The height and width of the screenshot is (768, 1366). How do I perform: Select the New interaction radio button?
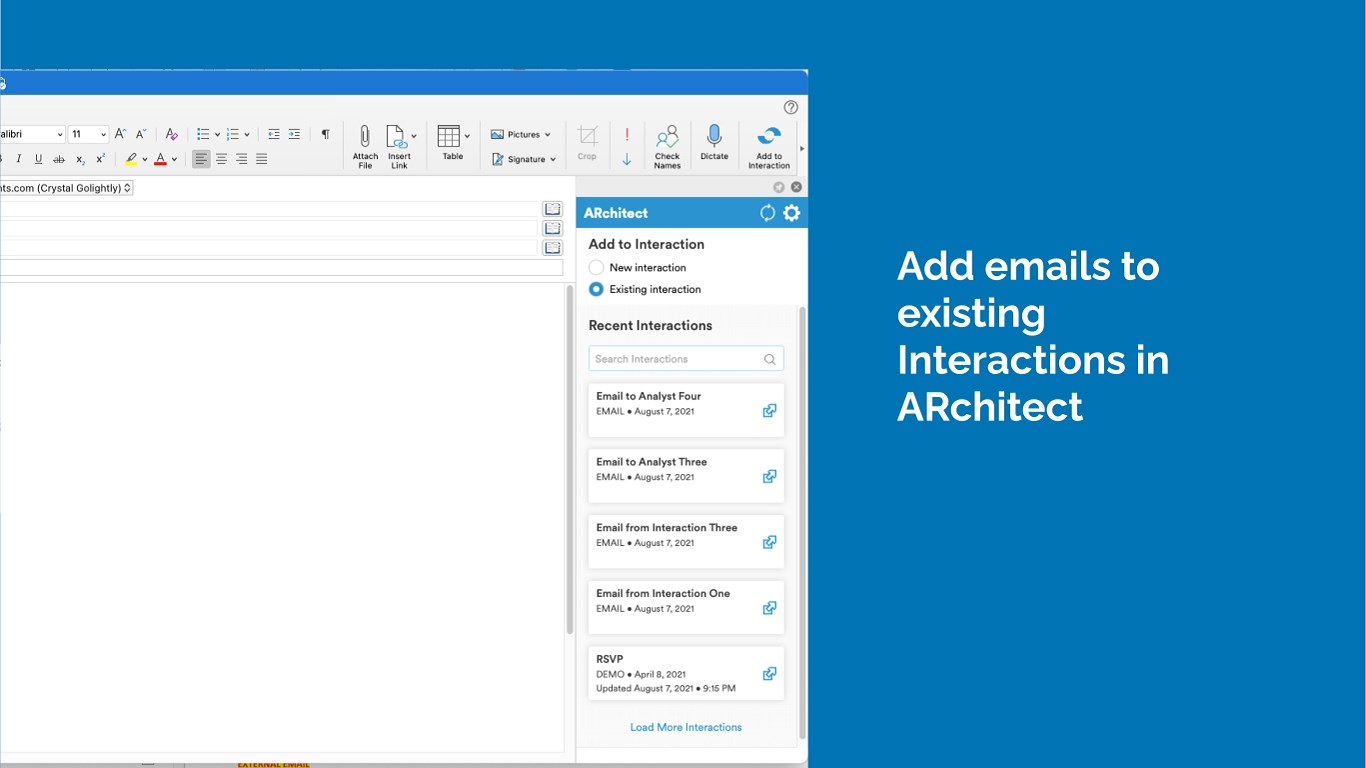click(596, 268)
